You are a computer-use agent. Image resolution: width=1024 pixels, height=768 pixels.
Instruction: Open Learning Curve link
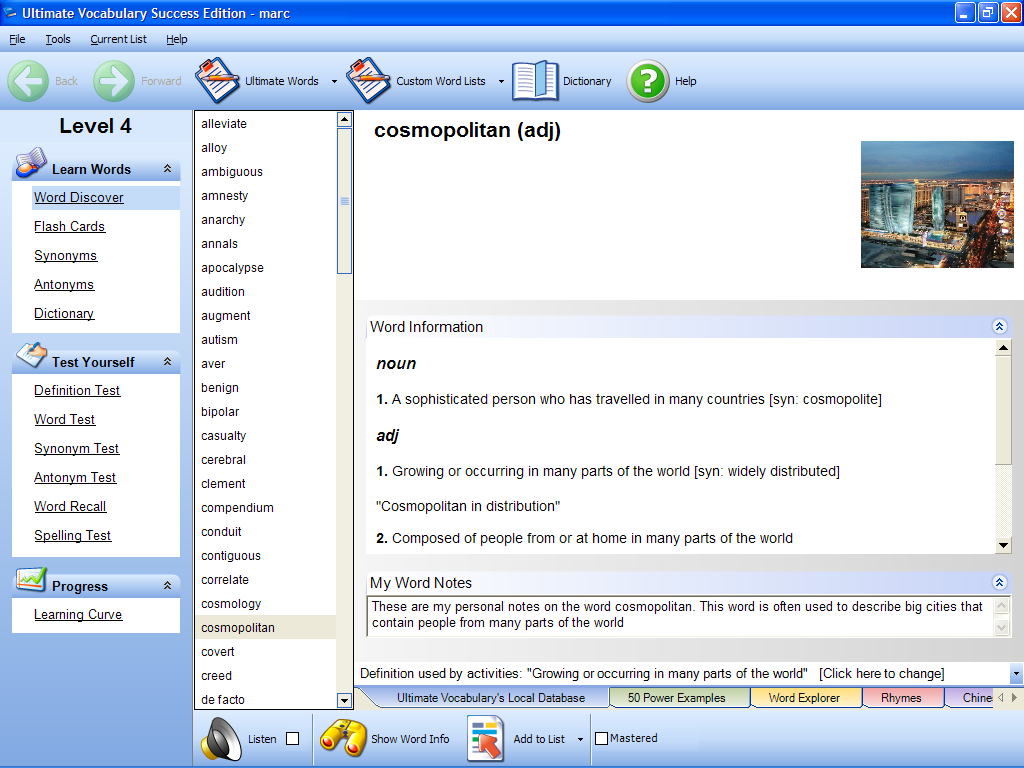point(78,614)
